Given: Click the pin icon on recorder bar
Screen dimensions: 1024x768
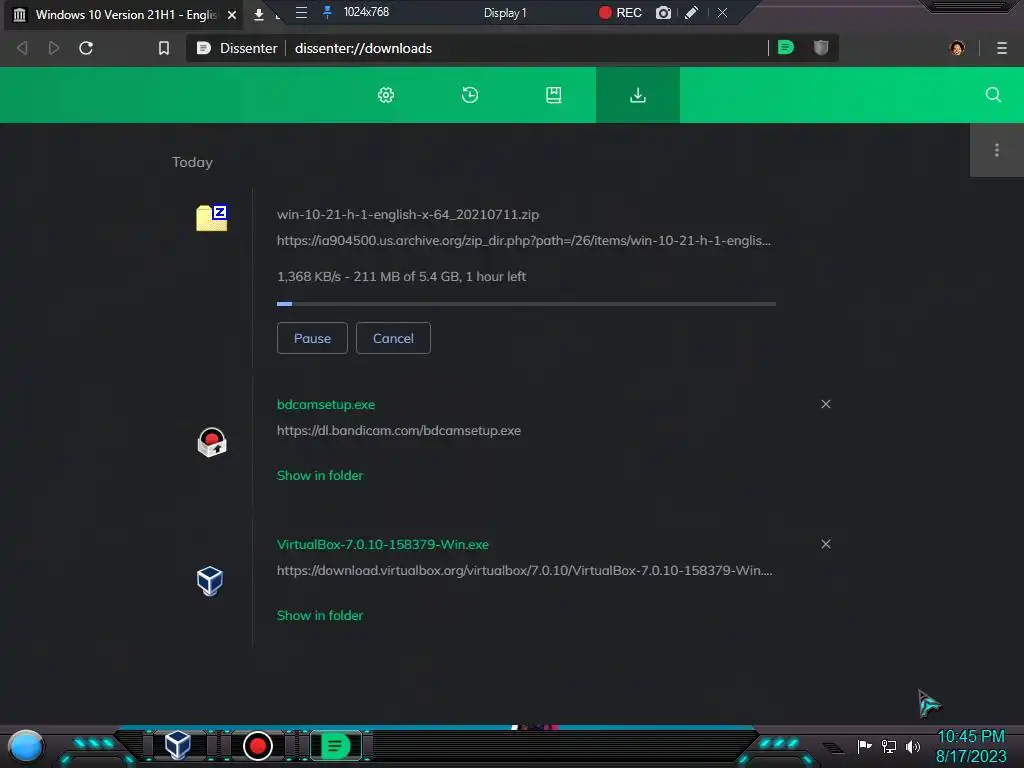Looking at the screenshot, I should click(x=328, y=12).
